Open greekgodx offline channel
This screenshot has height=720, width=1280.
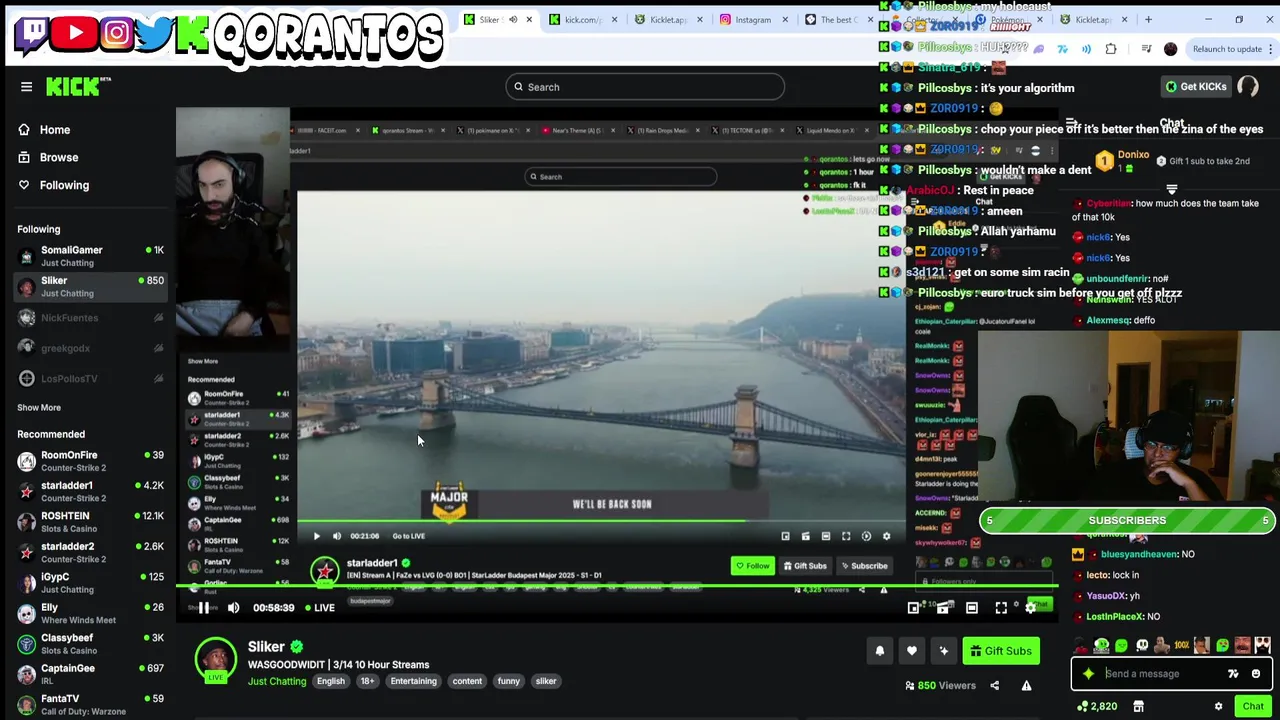pos(90,348)
